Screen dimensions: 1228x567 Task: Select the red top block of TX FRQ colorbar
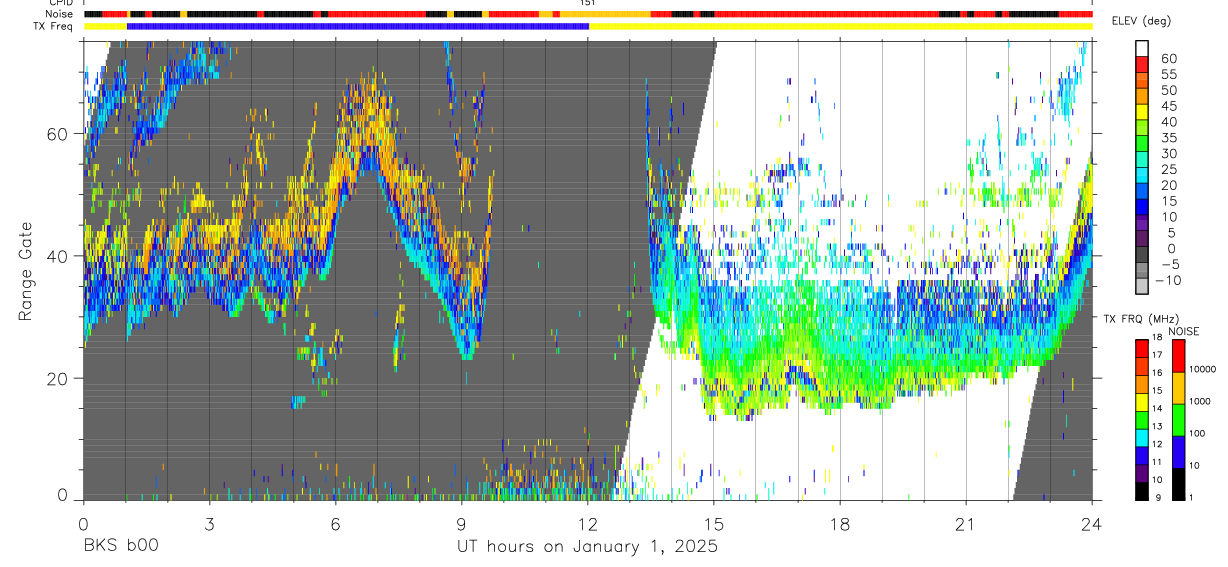coord(1142,349)
